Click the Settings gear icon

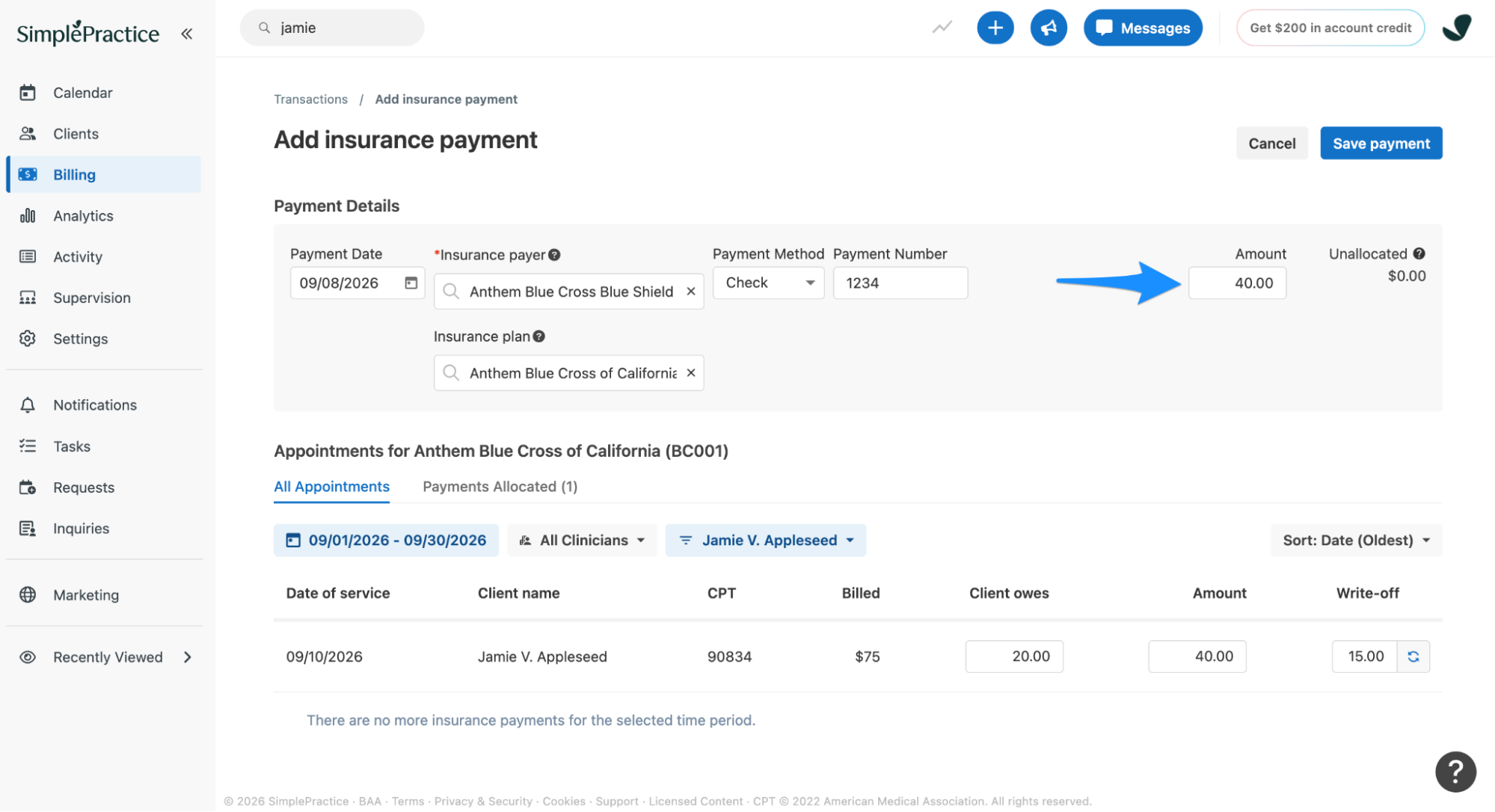28,339
